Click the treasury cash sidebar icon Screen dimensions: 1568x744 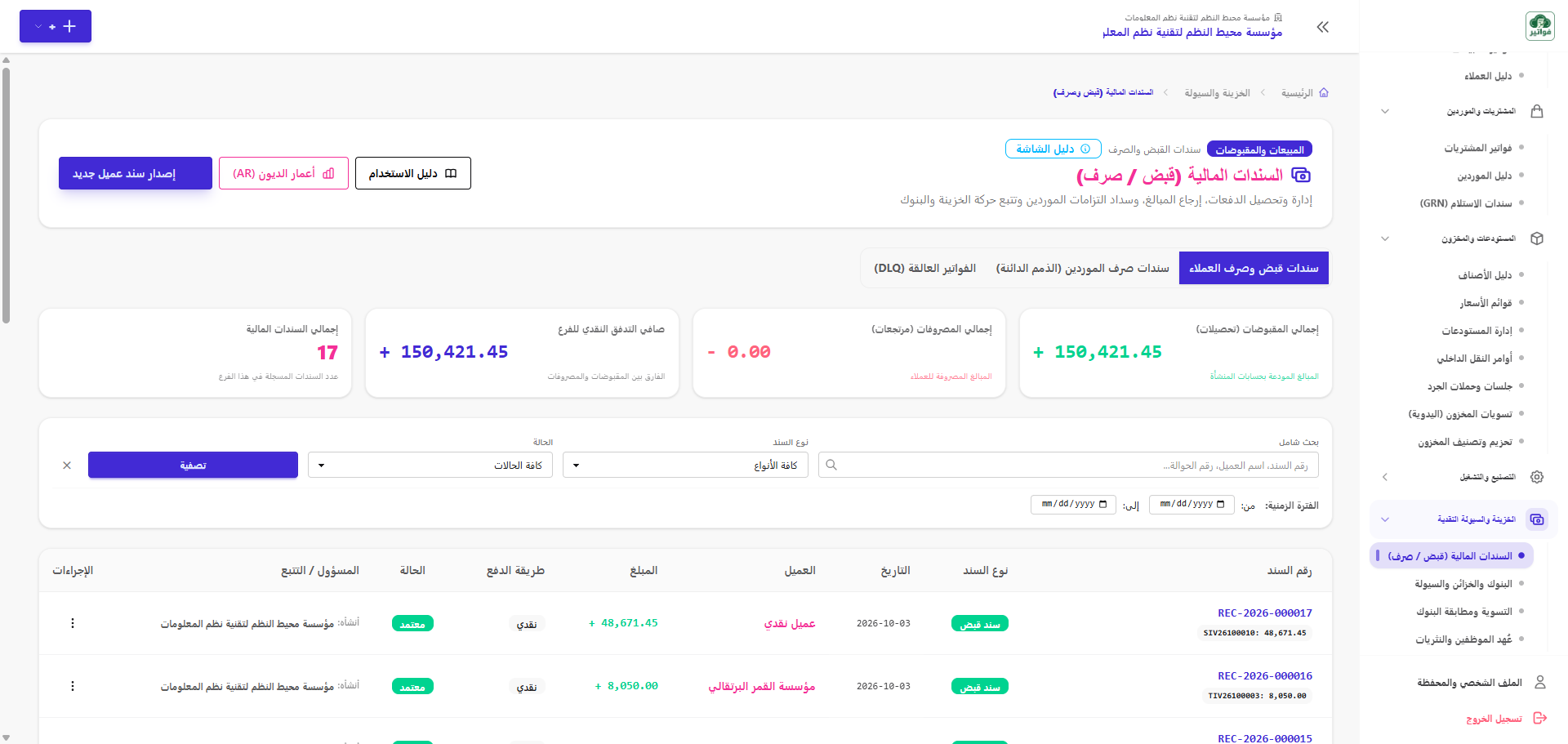[1537, 519]
